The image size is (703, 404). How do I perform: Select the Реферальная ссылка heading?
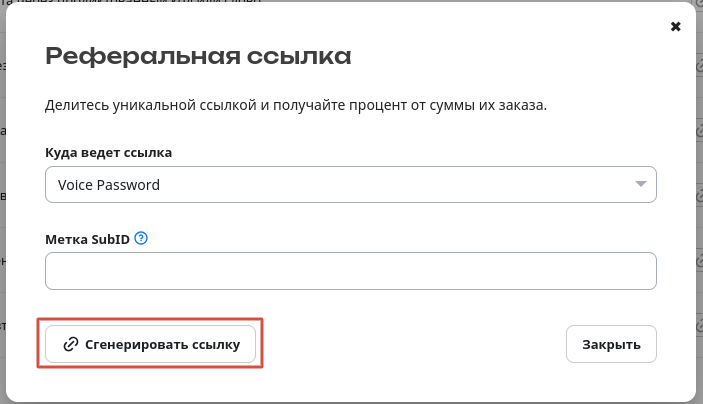pos(198,56)
